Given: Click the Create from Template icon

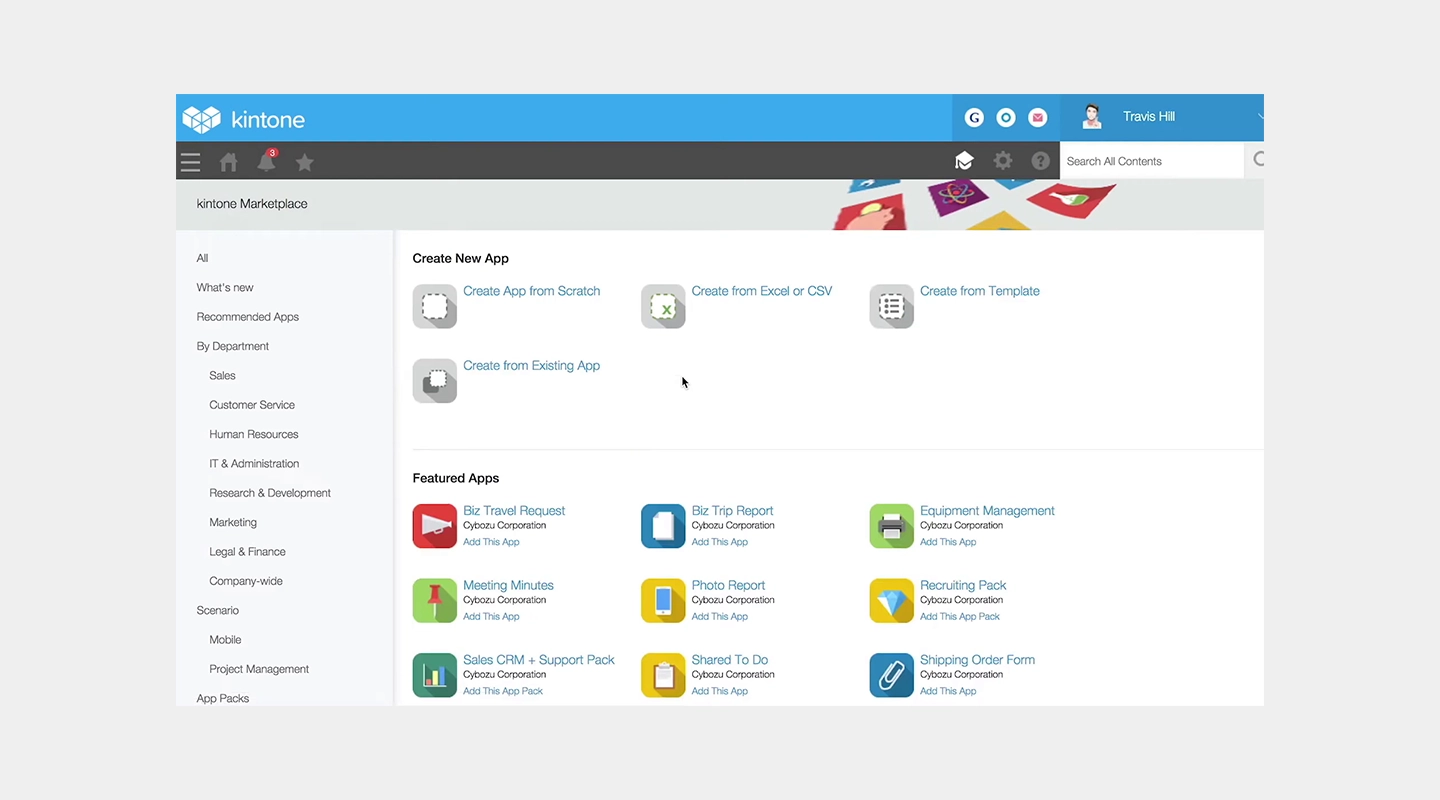Looking at the screenshot, I should coord(892,306).
